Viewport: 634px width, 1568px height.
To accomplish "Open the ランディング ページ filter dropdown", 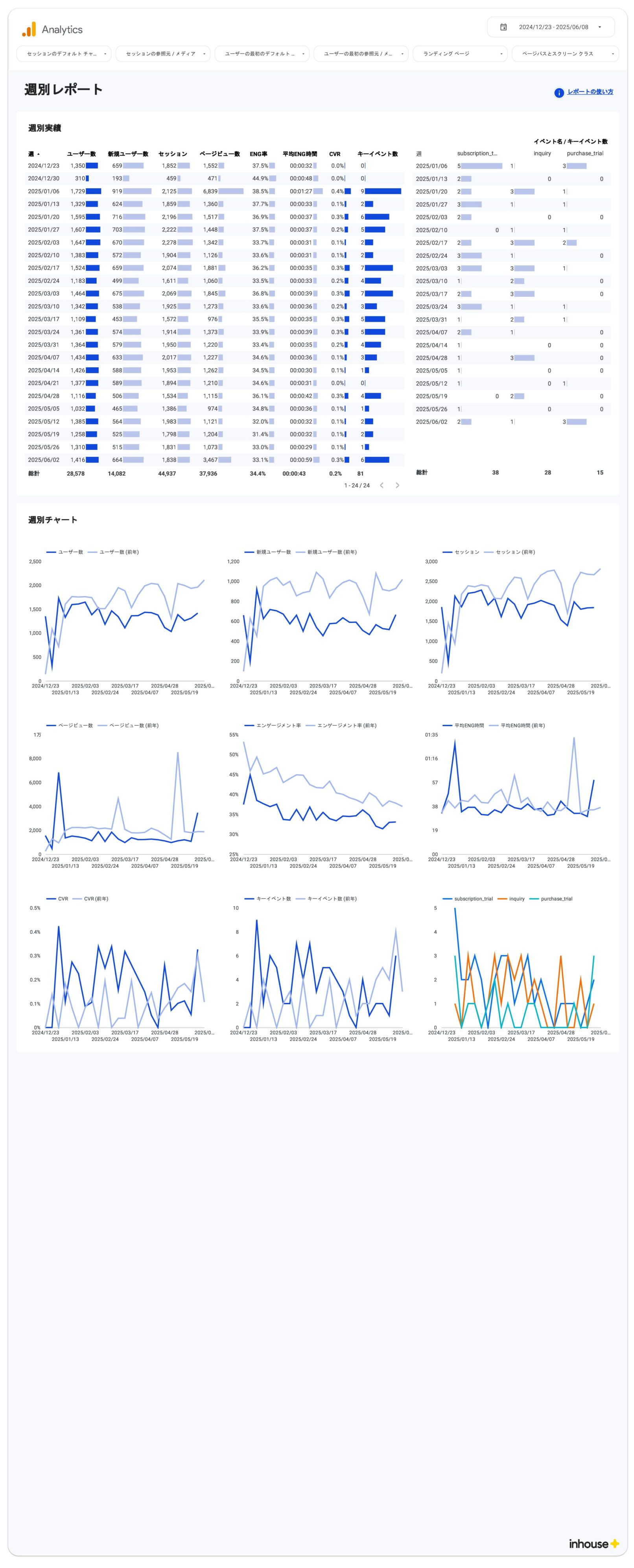I will 460,53.
